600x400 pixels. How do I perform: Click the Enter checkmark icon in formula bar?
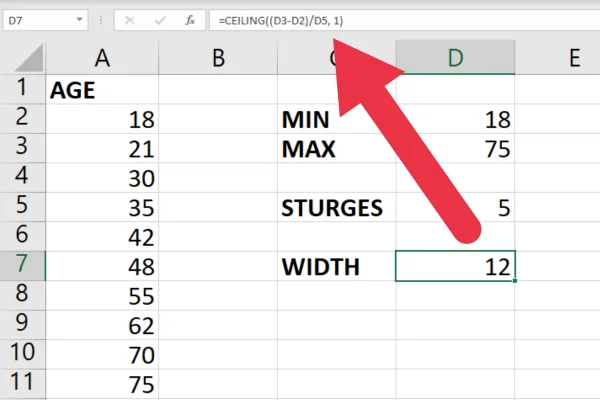pos(160,20)
